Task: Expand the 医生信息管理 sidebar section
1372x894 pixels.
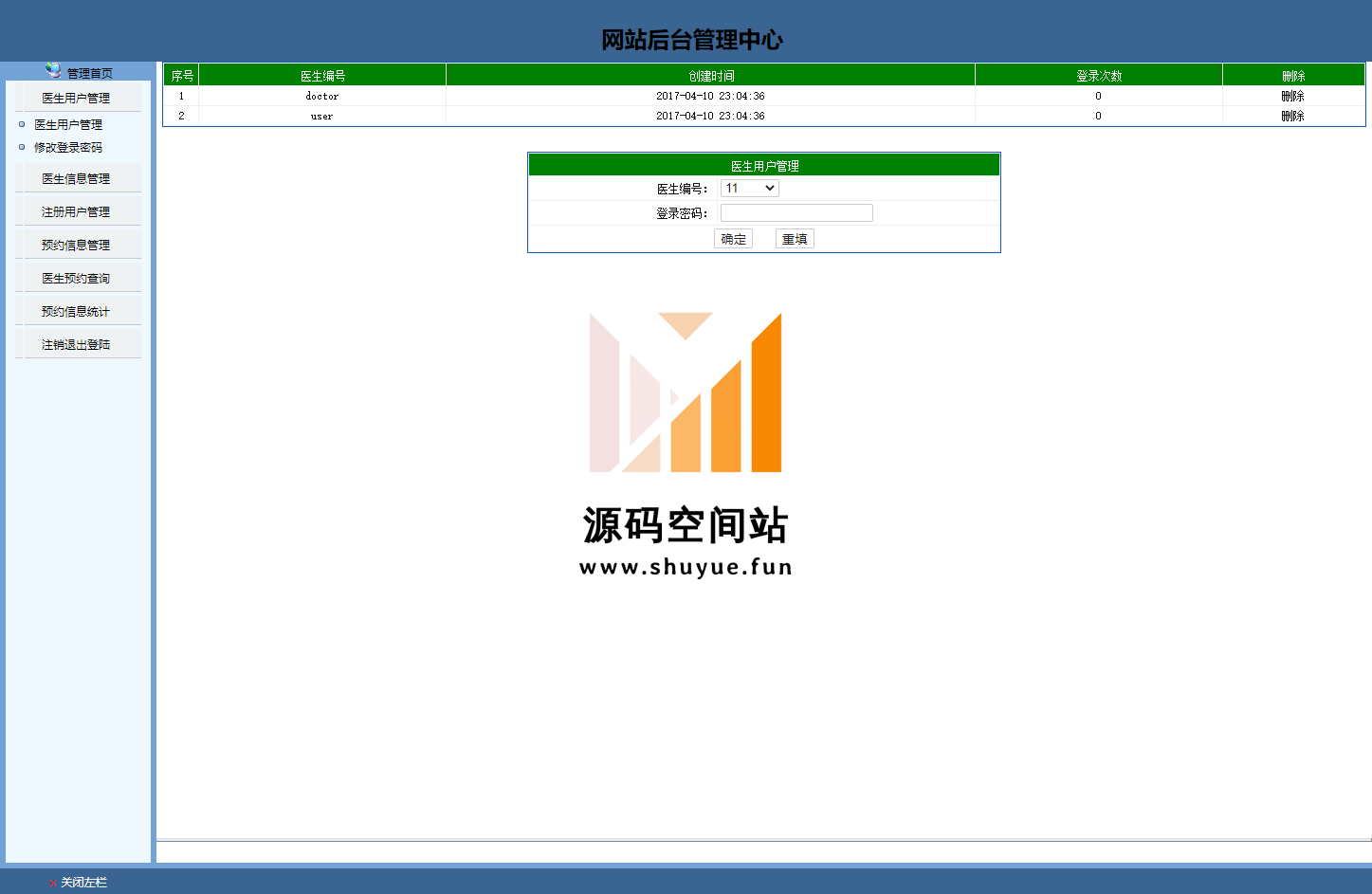Action: 76,178
